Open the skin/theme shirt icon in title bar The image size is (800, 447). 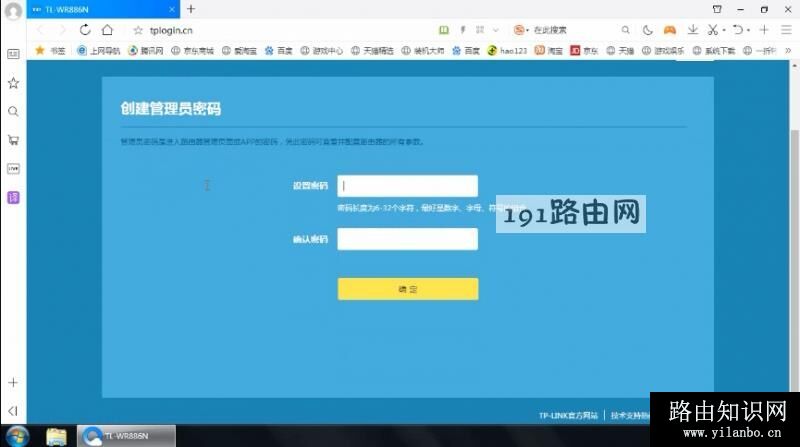click(x=717, y=9)
